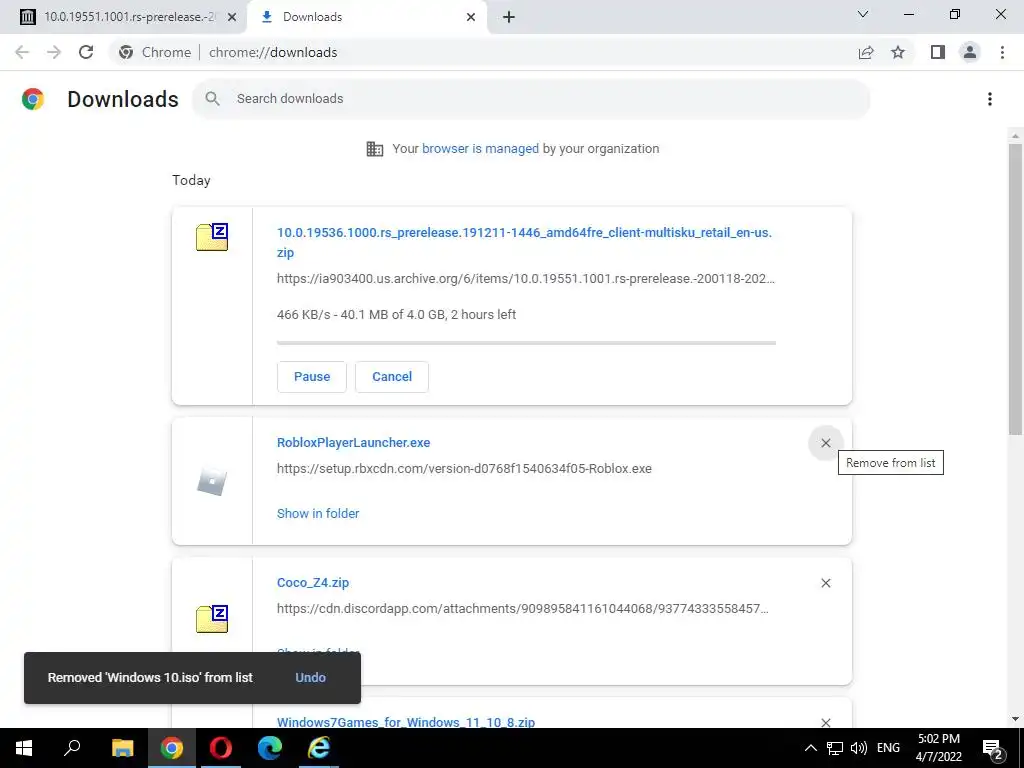Open a new tab
Viewport: 1024px width, 768px height.
point(509,17)
